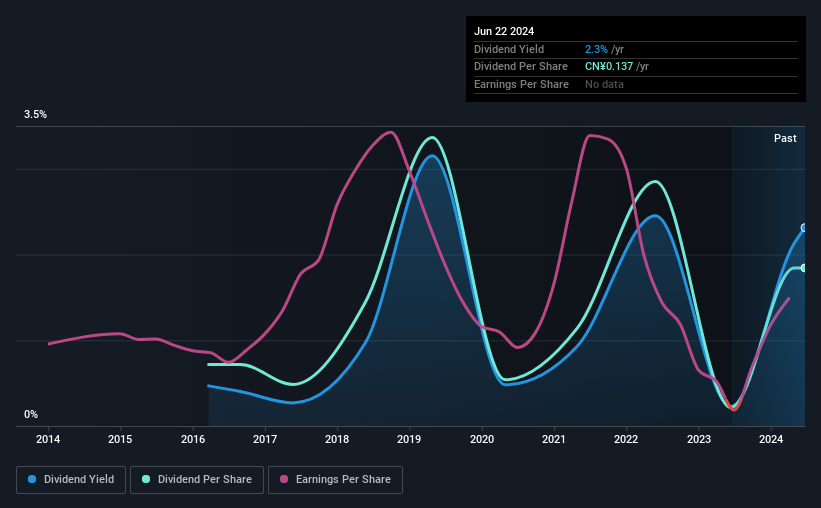Click the 2021 x-axis label
The height and width of the screenshot is (508, 821).
553,439
